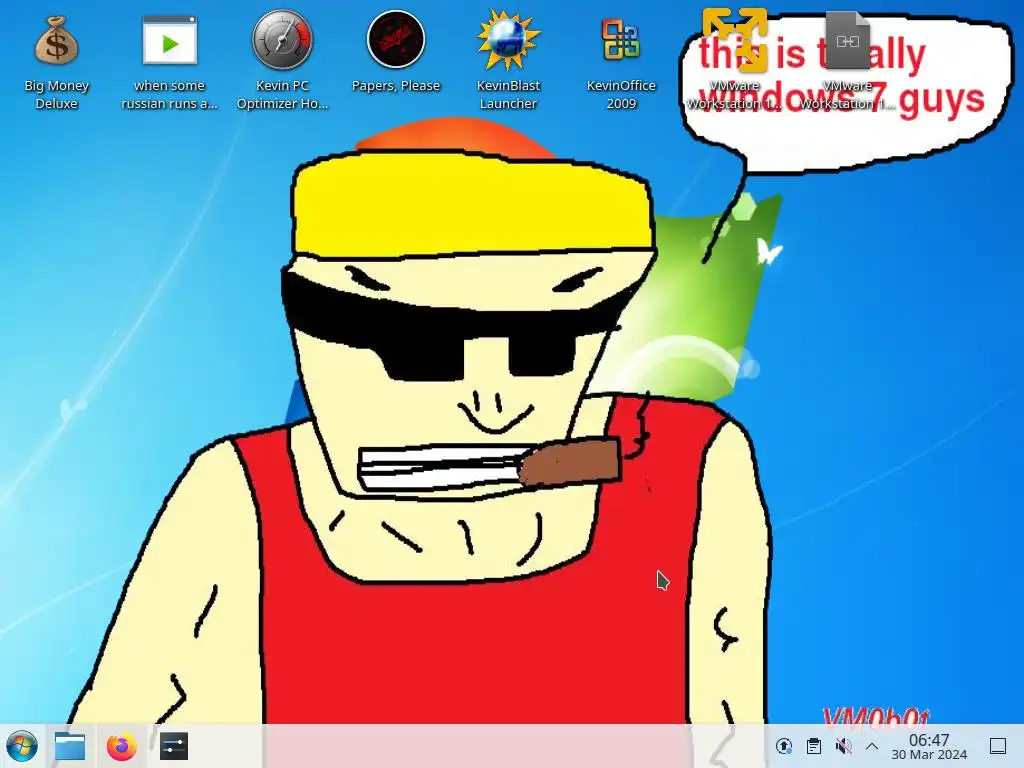Open the Papers, Please desktop shortcut
Screen dimensions: 1024x768
pos(396,52)
